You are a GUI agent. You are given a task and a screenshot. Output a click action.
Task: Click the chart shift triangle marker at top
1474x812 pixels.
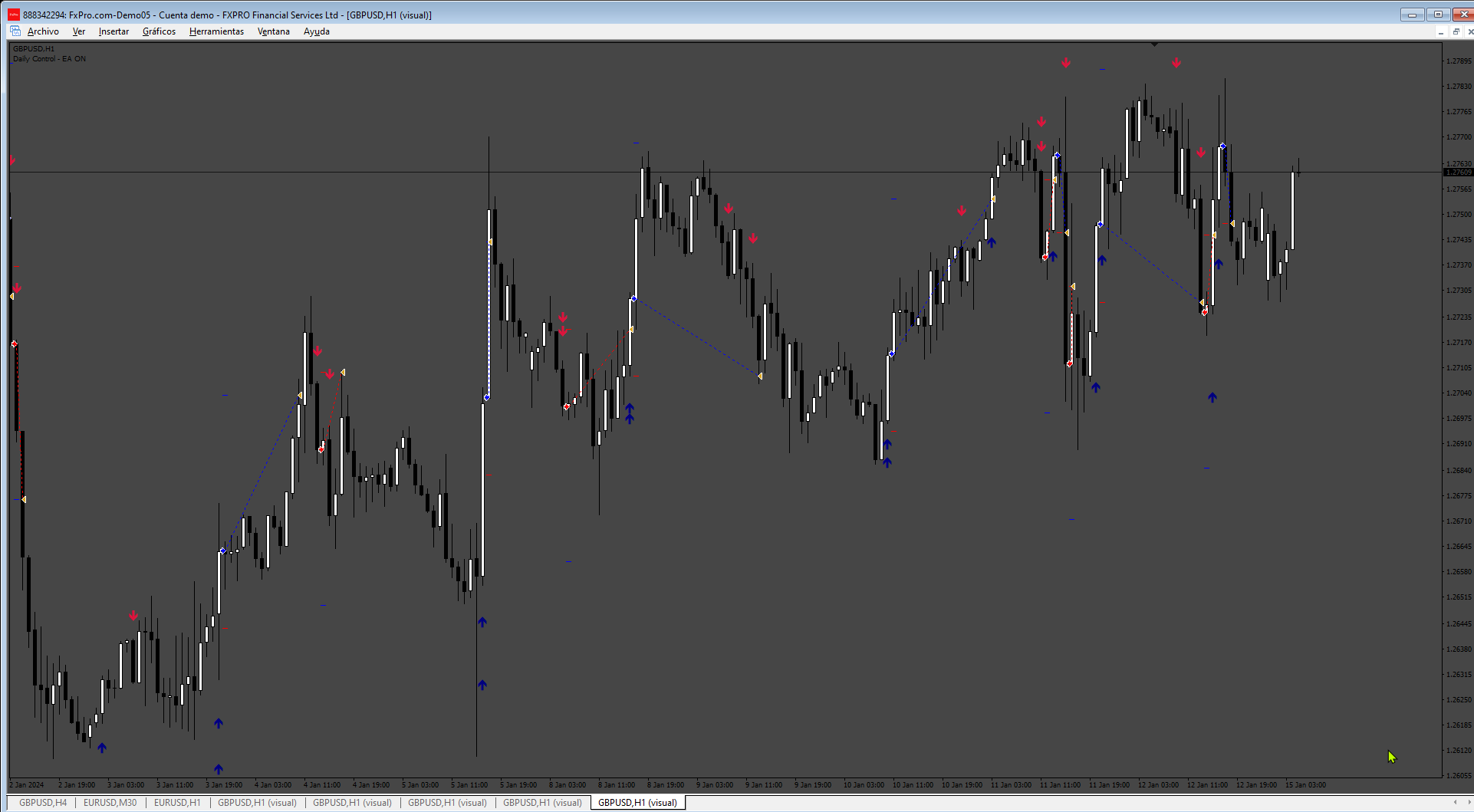pyautogui.click(x=1154, y=44)
